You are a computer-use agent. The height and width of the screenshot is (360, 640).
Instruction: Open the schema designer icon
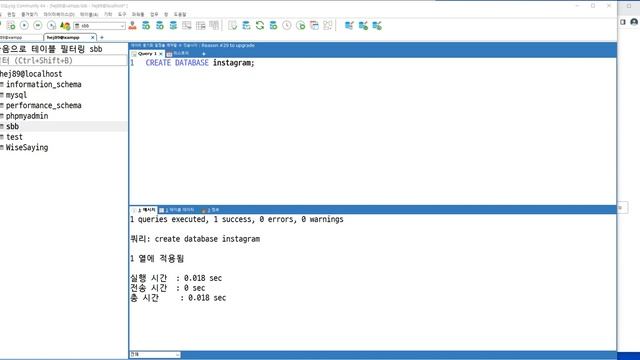(328, 26)
